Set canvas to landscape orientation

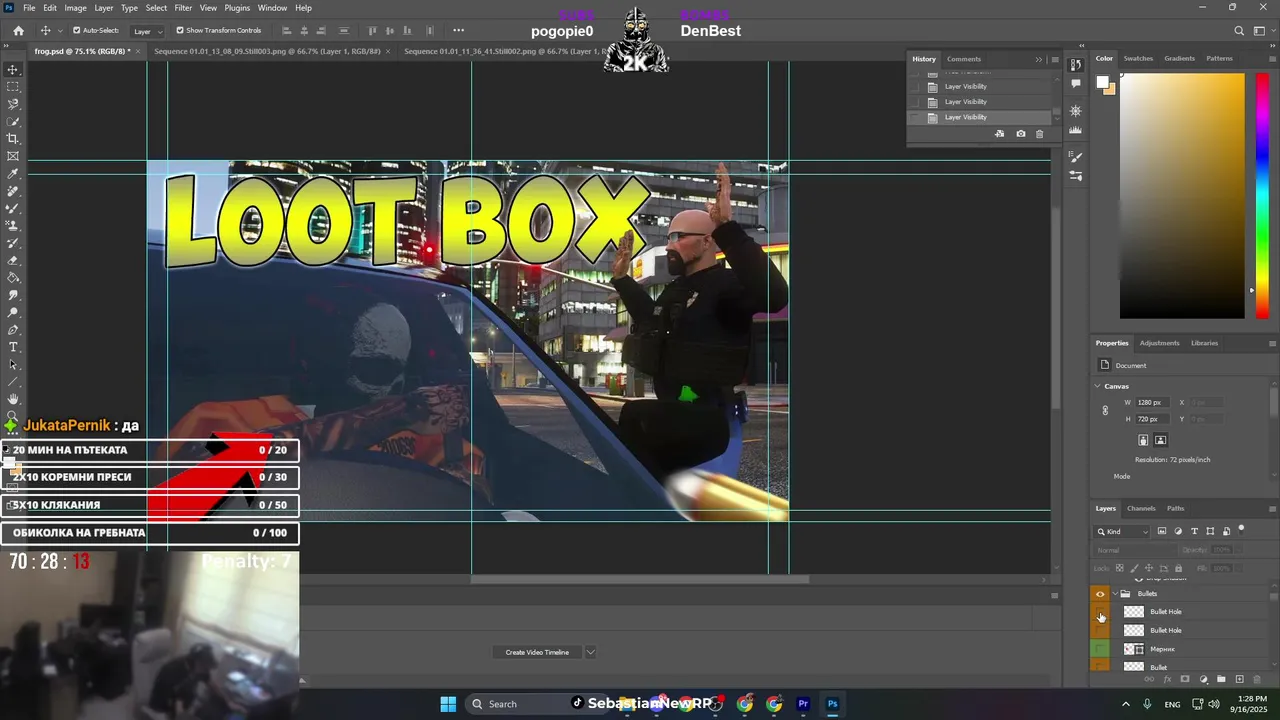pos(1160,440)
